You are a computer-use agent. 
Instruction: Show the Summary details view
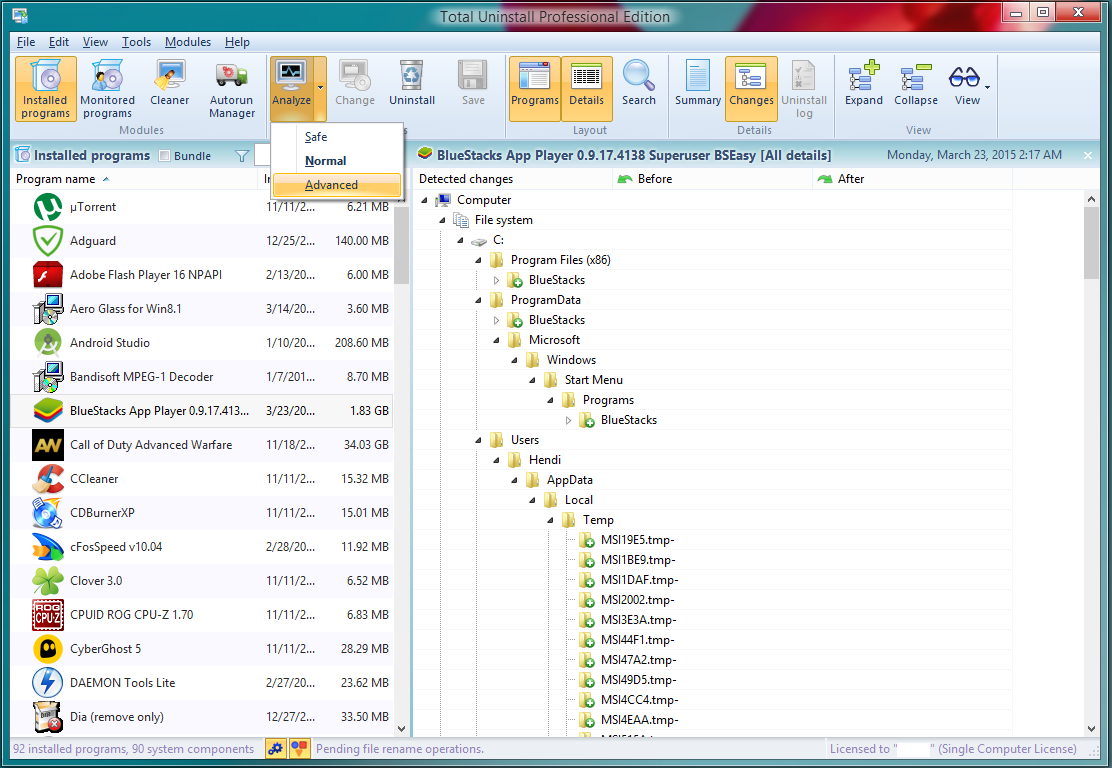coord(698,84)
